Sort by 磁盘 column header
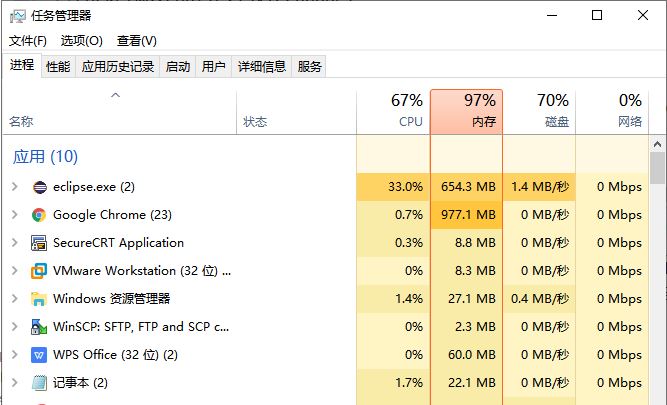667x405 pixels. (539, 112)
